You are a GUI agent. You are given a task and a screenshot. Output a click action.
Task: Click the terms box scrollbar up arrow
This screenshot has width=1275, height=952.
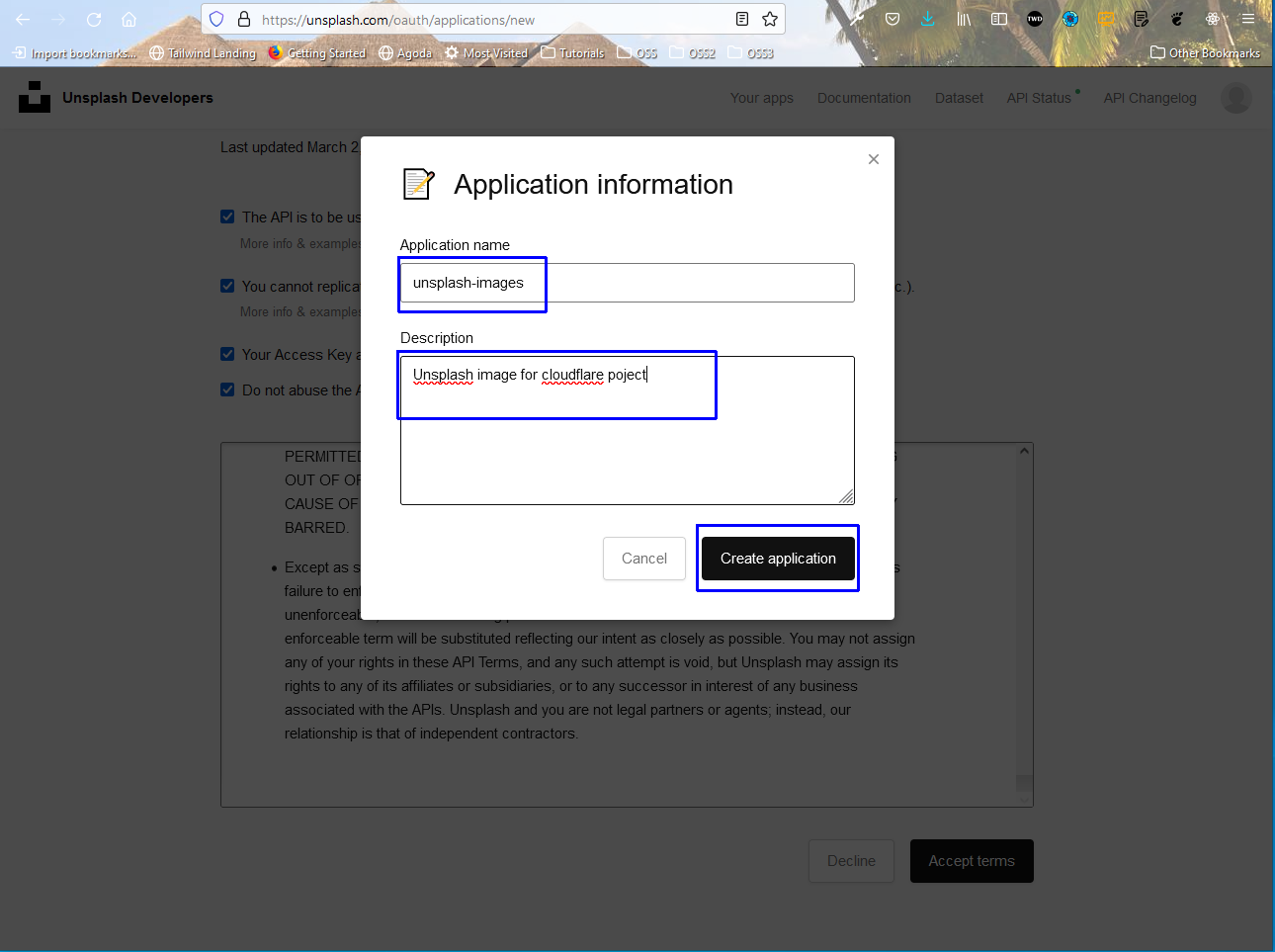(1024, 452)
